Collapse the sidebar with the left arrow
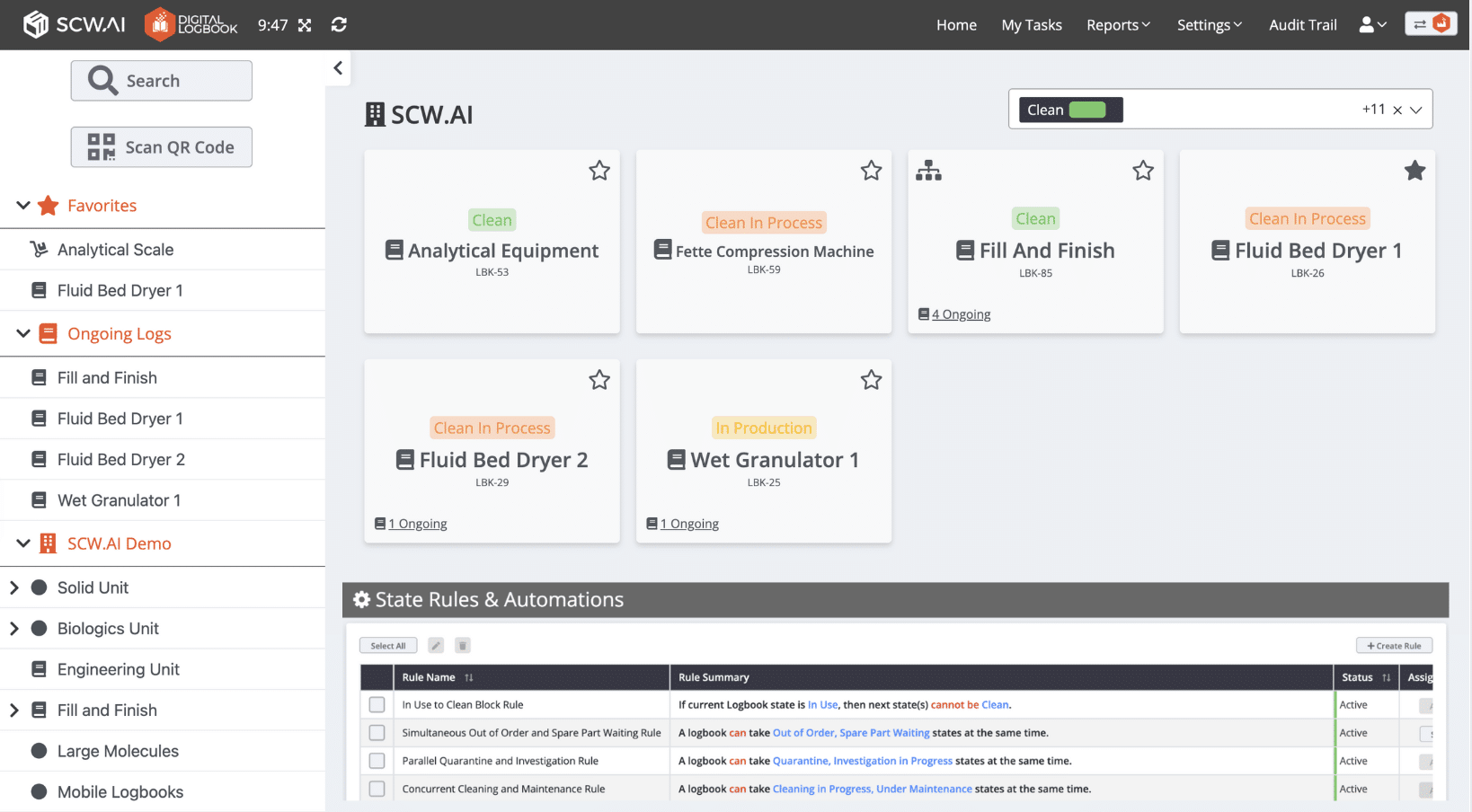The width and height of the screenshot is (1472, 812). pyautogui.click(x=338, y=68)
